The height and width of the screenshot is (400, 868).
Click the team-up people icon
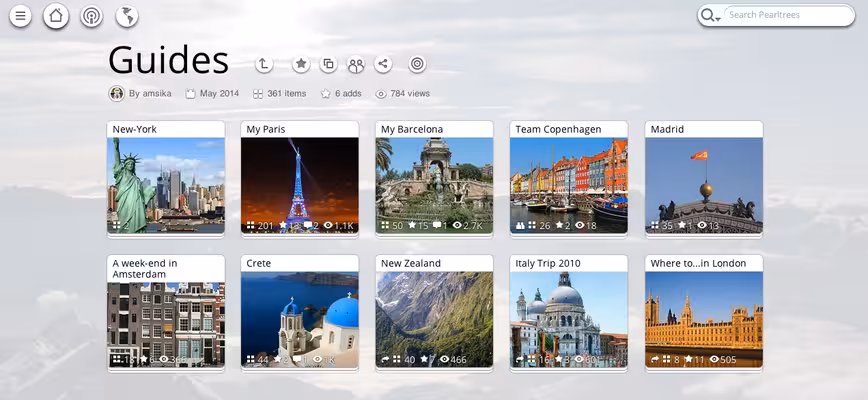coord(356,64)
